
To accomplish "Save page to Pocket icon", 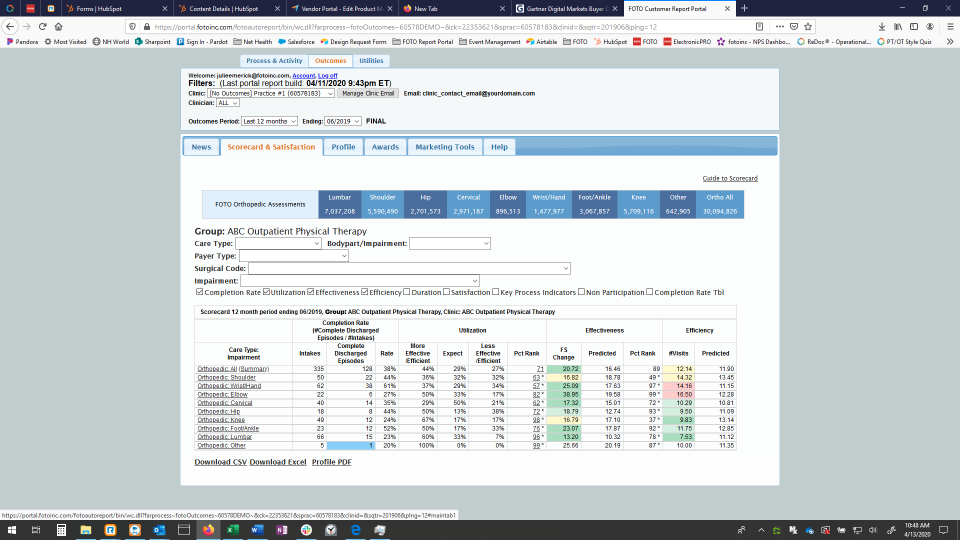I will pyautogui.click(x=794, y=26).
